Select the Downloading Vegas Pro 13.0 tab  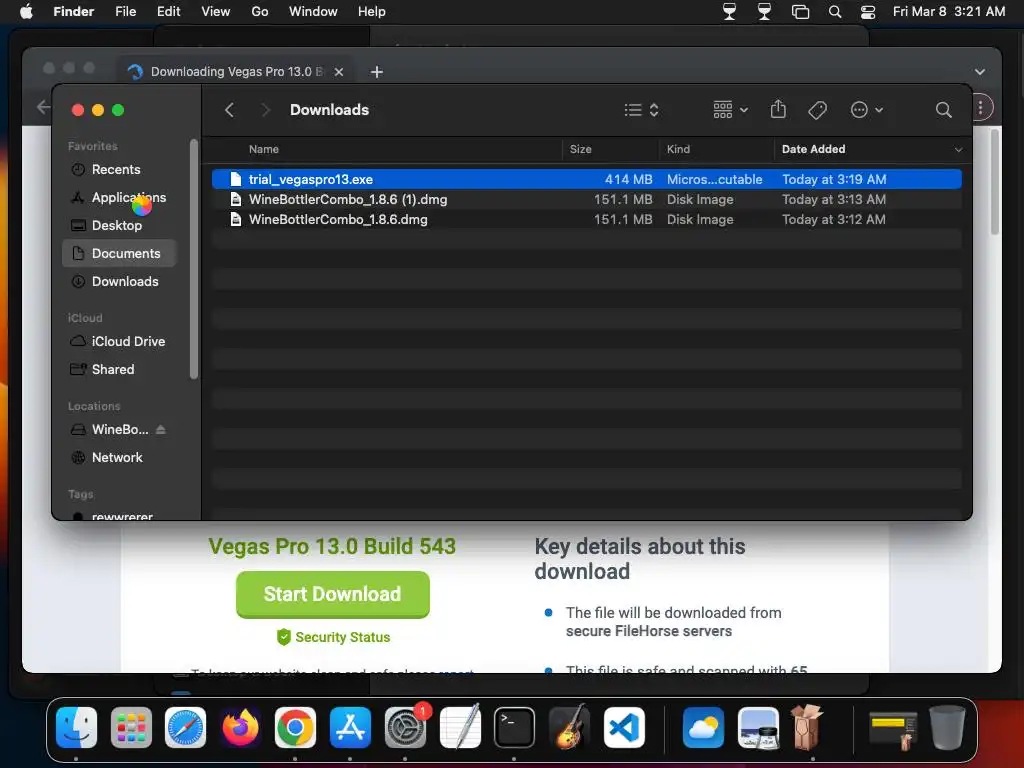click(x=236, y=72)
